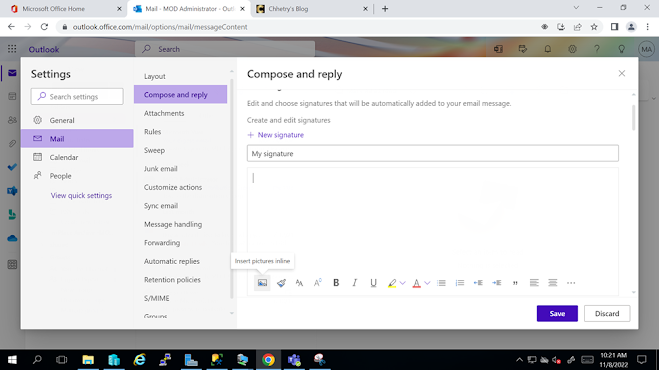This screenshot has height=370, width=659.
Task: Apply red font color
Action: pyautogui.click(x=416, y=283)
